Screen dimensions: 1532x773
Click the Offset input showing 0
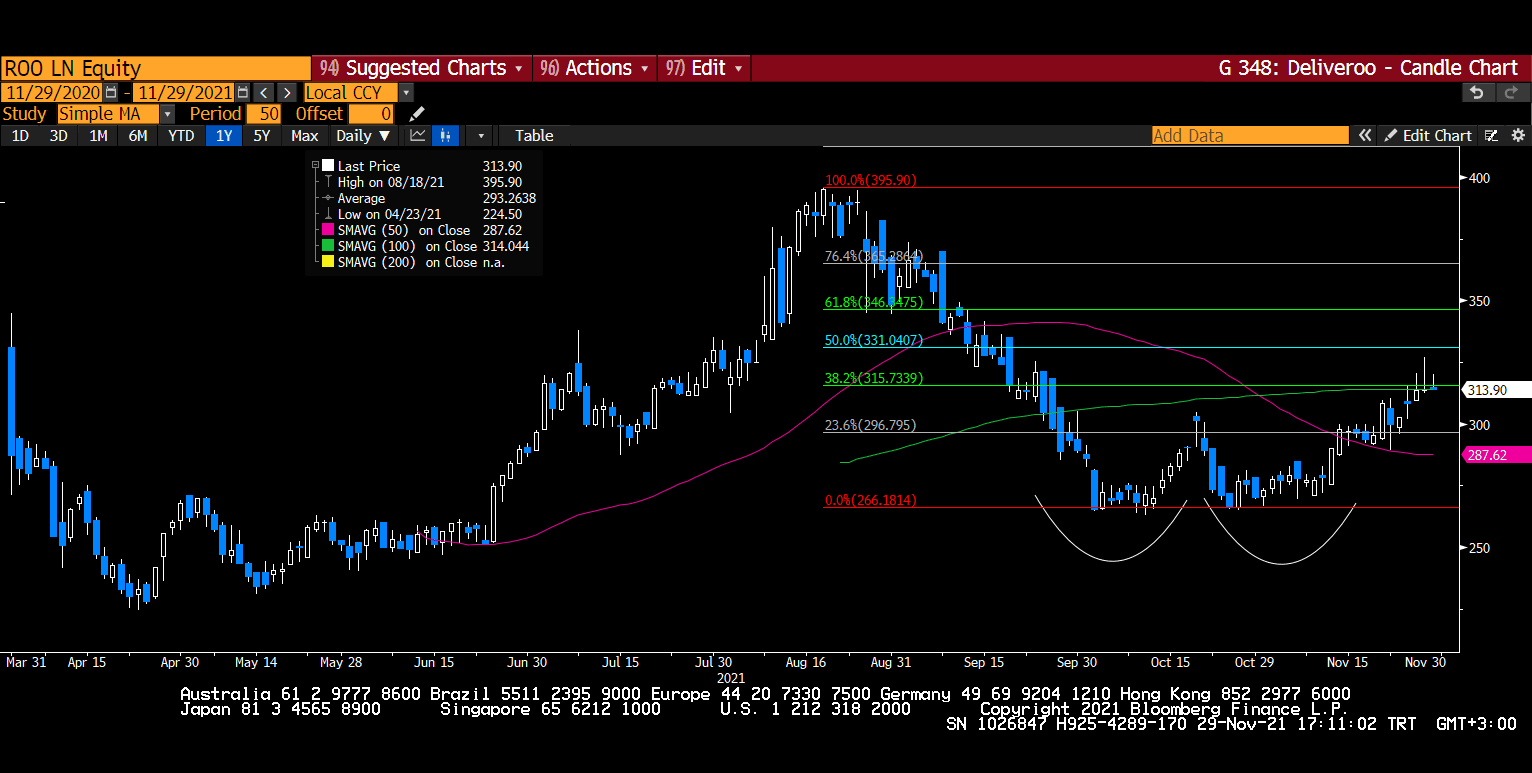coord(371,114)
